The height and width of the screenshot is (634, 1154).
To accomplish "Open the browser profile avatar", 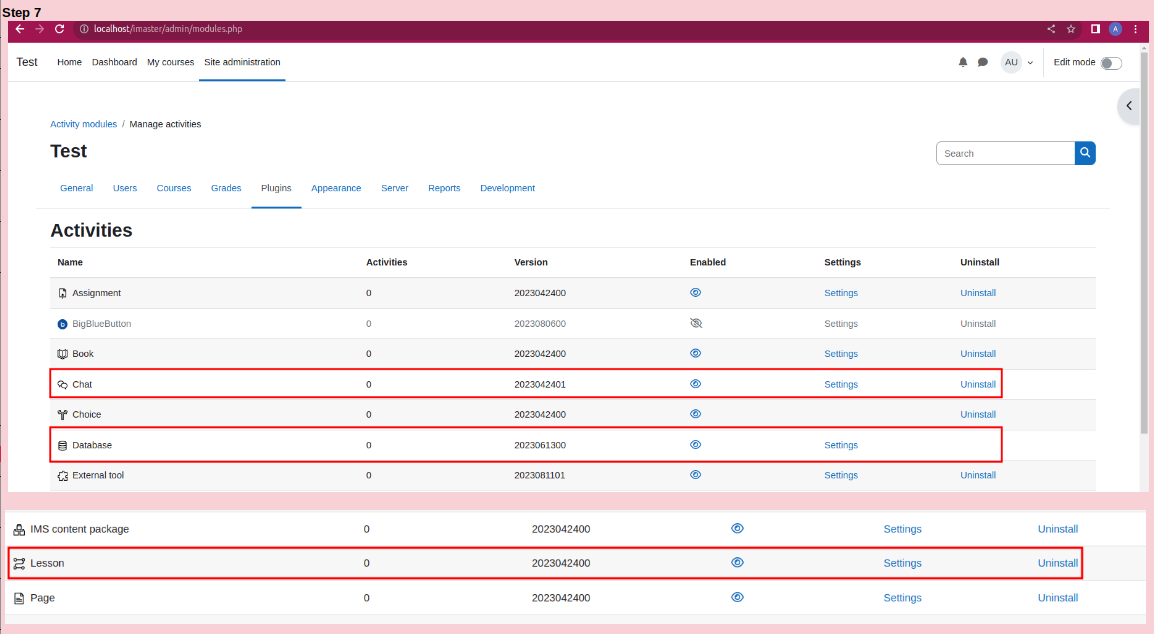I will (1116, 29).
